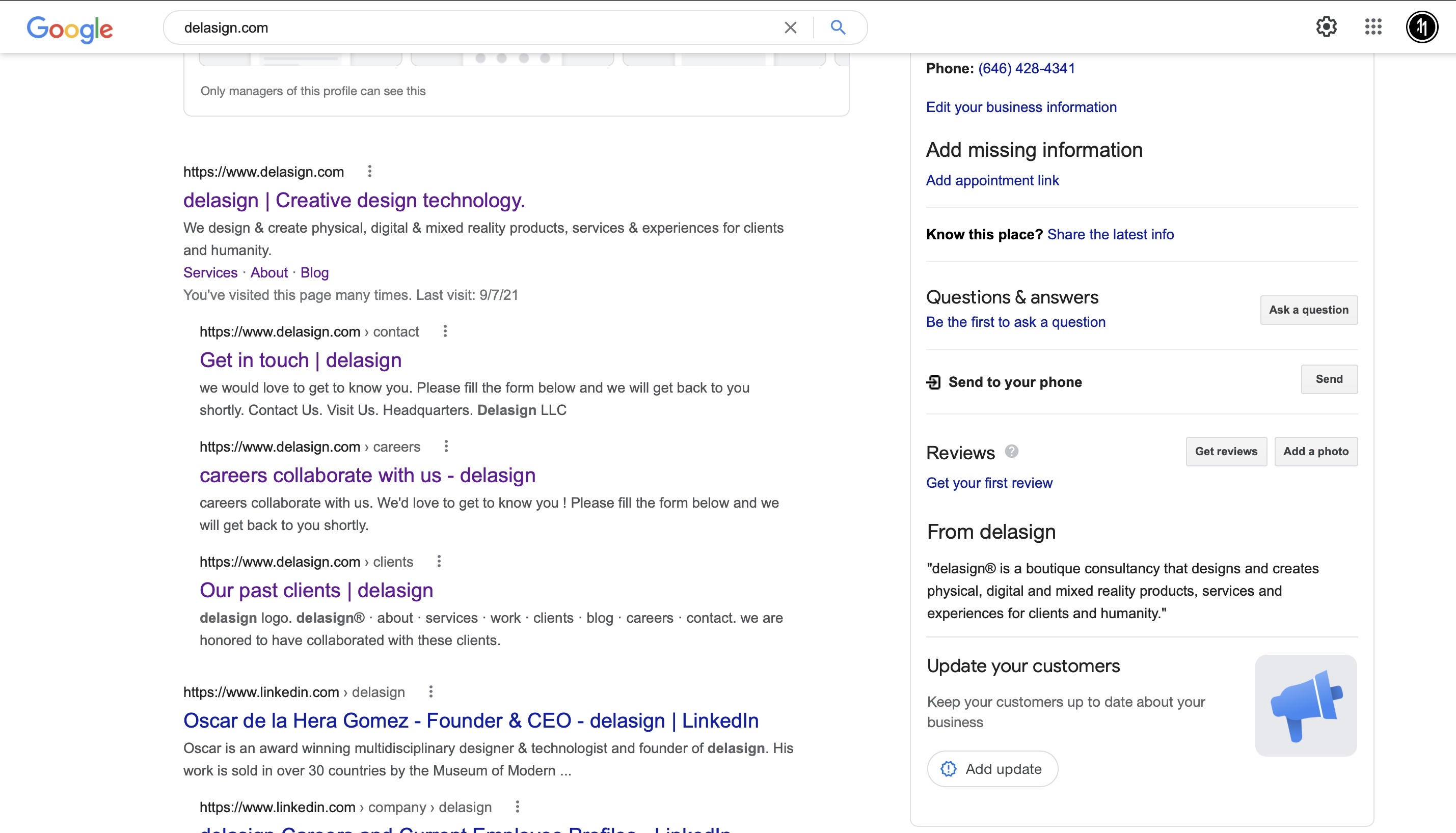Click Be the first to ask a question
Screen dimensions: 1456x833
[1015, 322]
